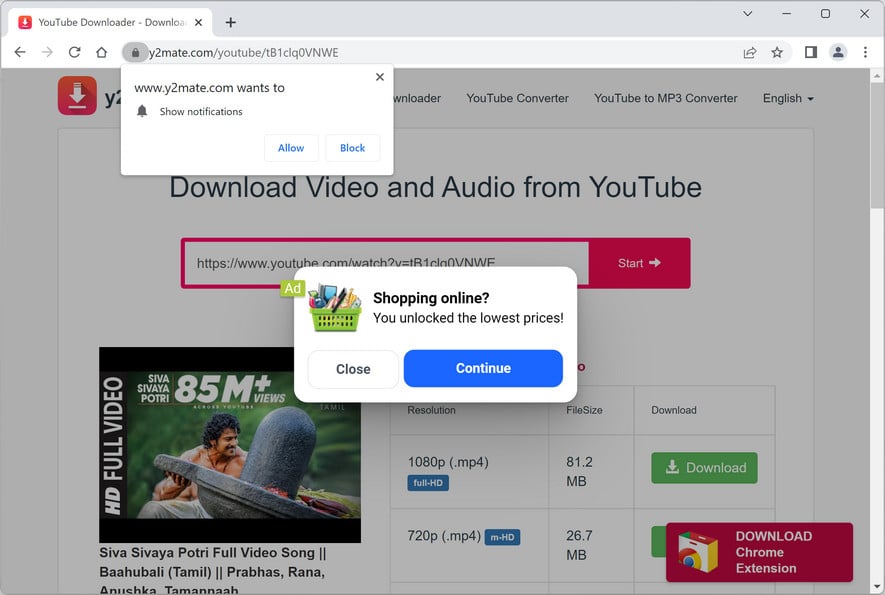
Task: Expand the English language dropdown
Action: 788,98
